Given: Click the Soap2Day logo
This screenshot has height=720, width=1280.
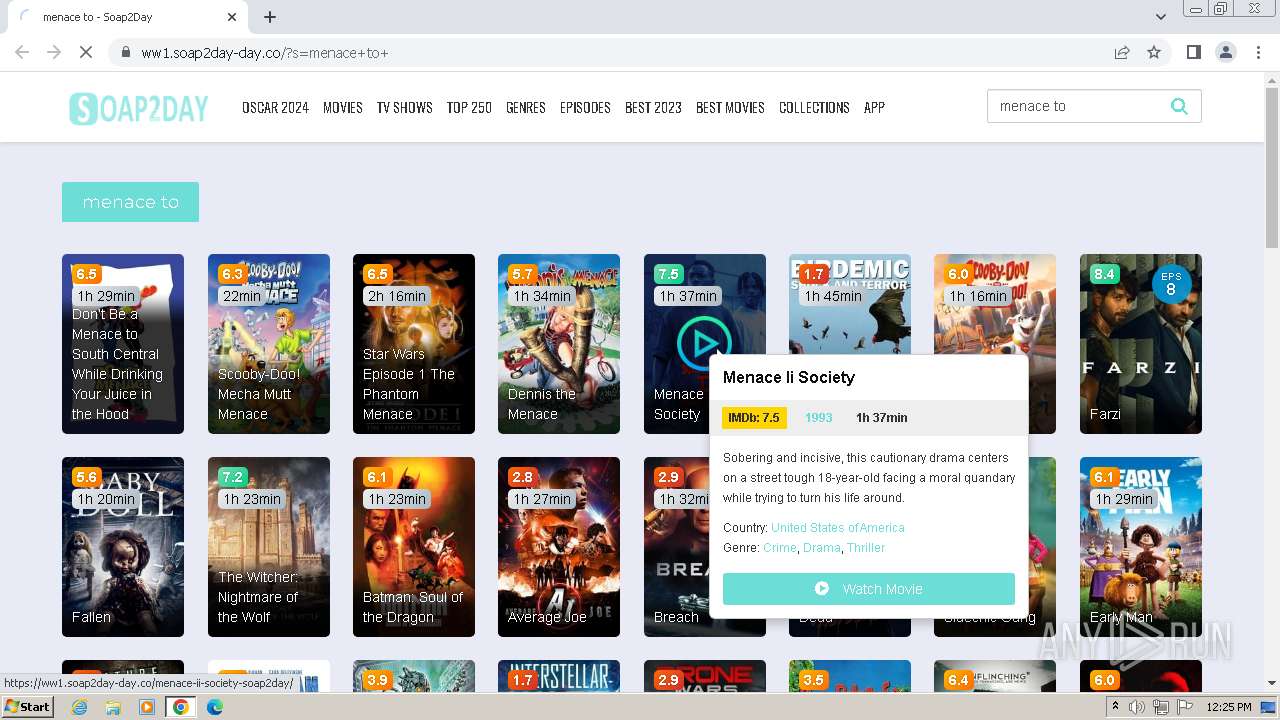Looking at the screenshot, I should (138, 108).
